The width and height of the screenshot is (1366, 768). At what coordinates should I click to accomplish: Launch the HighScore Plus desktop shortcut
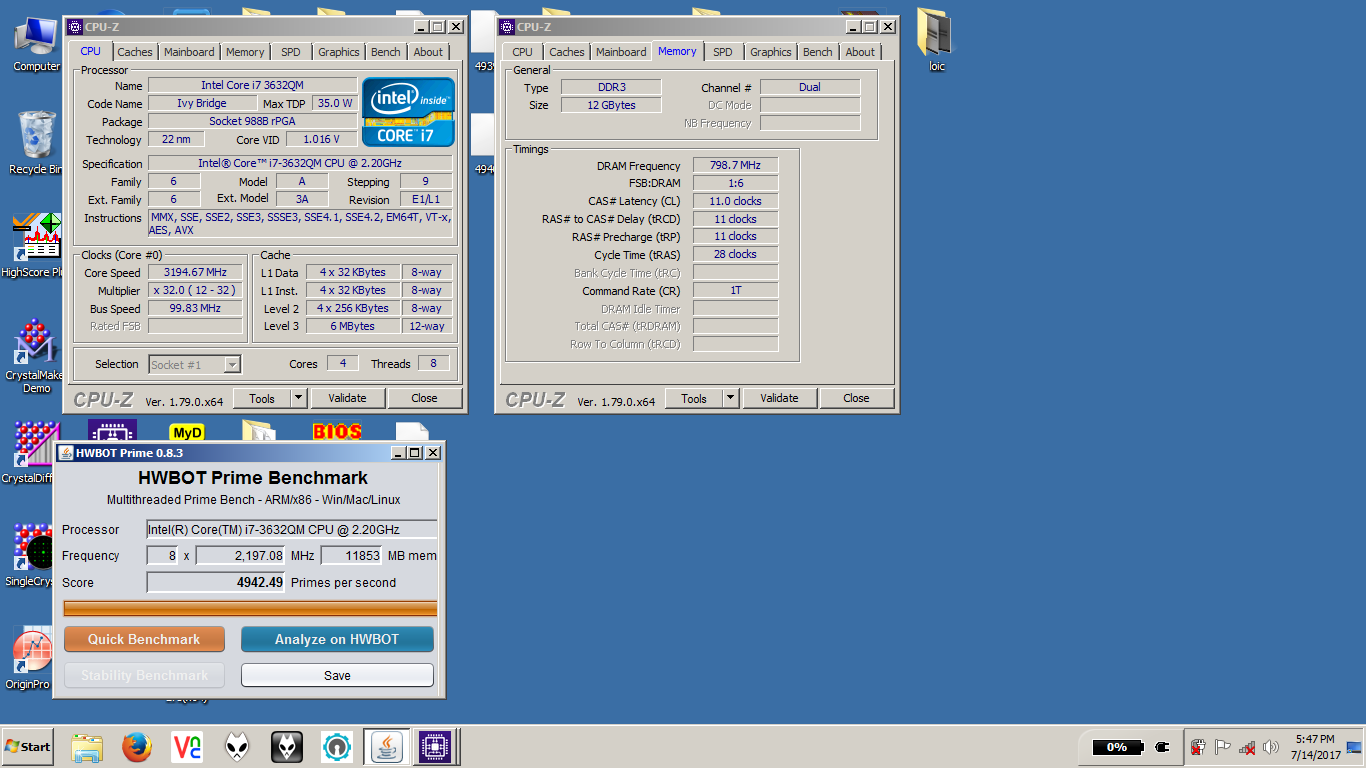(36, 245)
